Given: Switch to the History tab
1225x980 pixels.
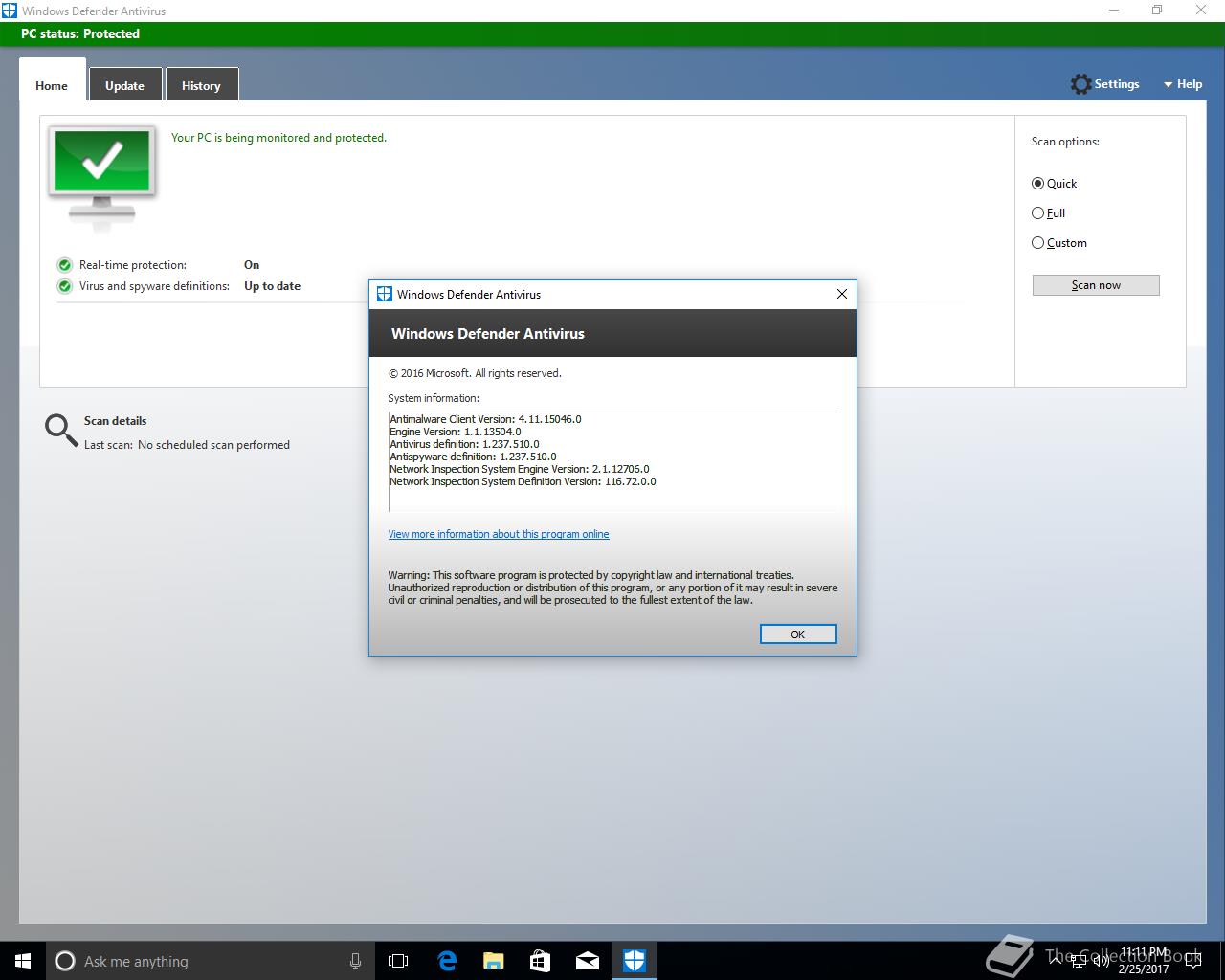Looking at the screenshot, I should (x=201, y=85).
